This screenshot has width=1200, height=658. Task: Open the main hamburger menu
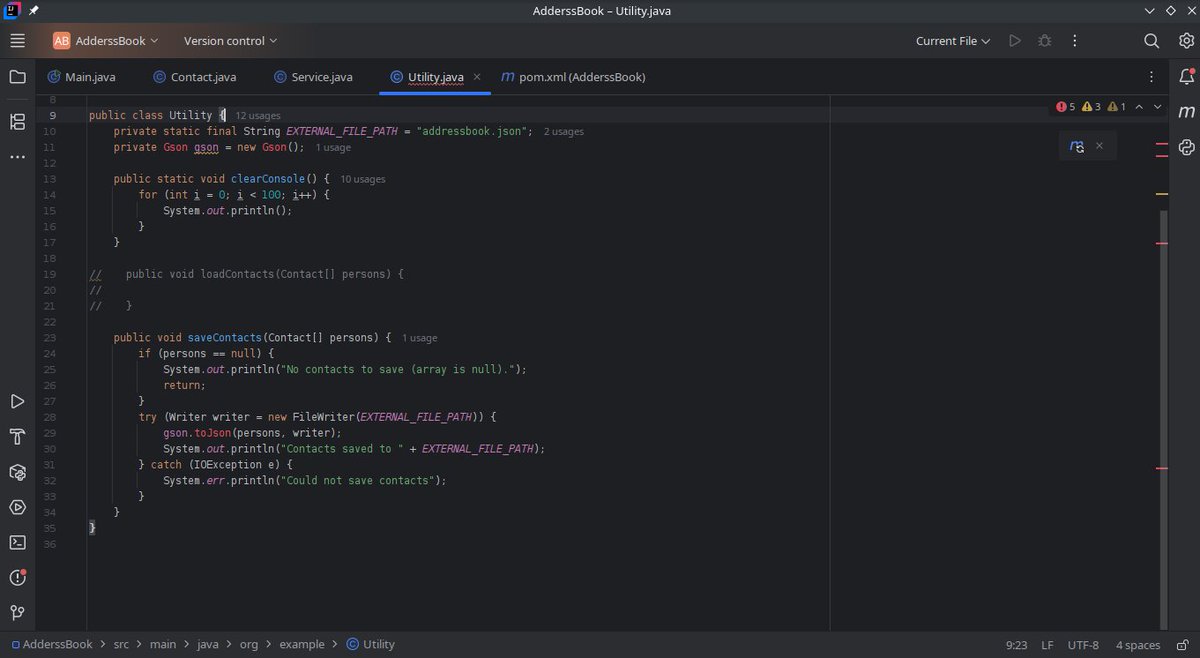17,41
